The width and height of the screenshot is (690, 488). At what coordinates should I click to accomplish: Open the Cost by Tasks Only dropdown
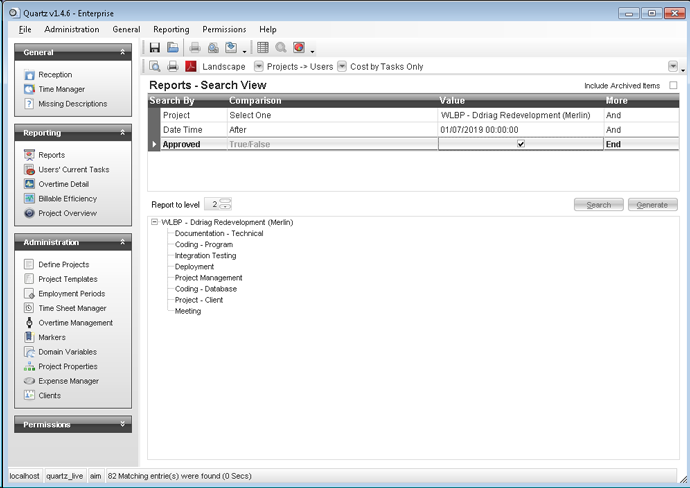[342, 67]
